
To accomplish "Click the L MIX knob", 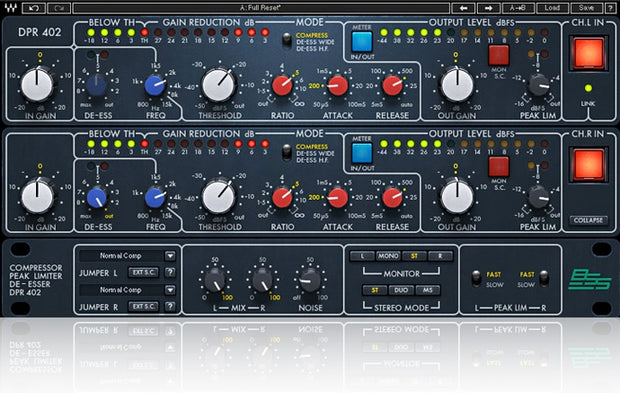I will click(x=215, y=280).
